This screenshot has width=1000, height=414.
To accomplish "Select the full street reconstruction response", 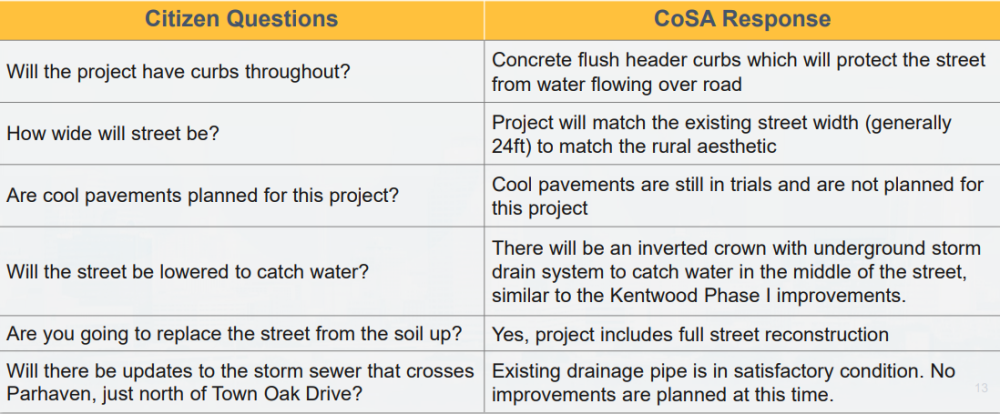I will [690, 334].
